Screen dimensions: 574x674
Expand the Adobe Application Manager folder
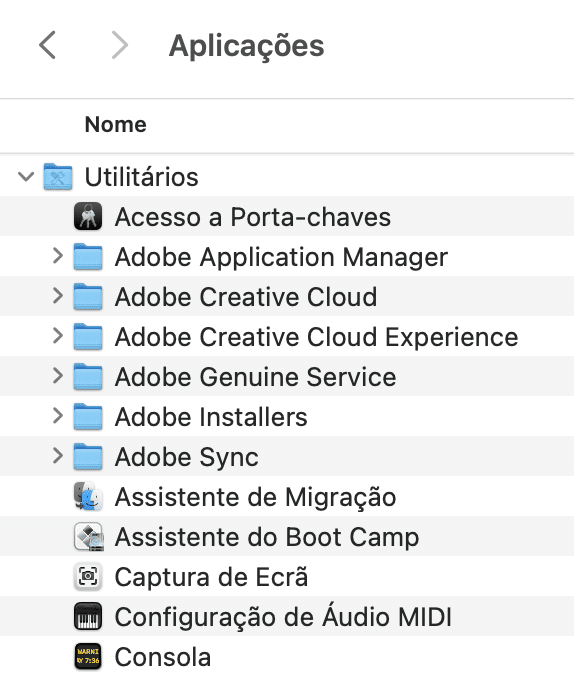(58, 256)
